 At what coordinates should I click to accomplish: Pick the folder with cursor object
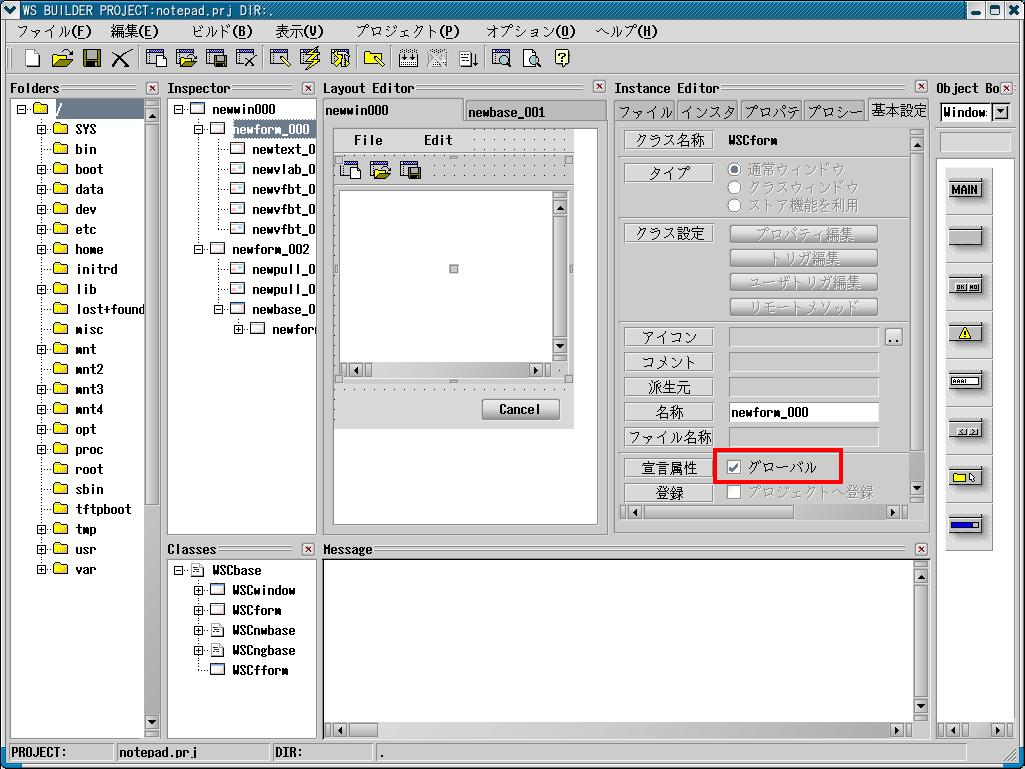click(965, 477)
